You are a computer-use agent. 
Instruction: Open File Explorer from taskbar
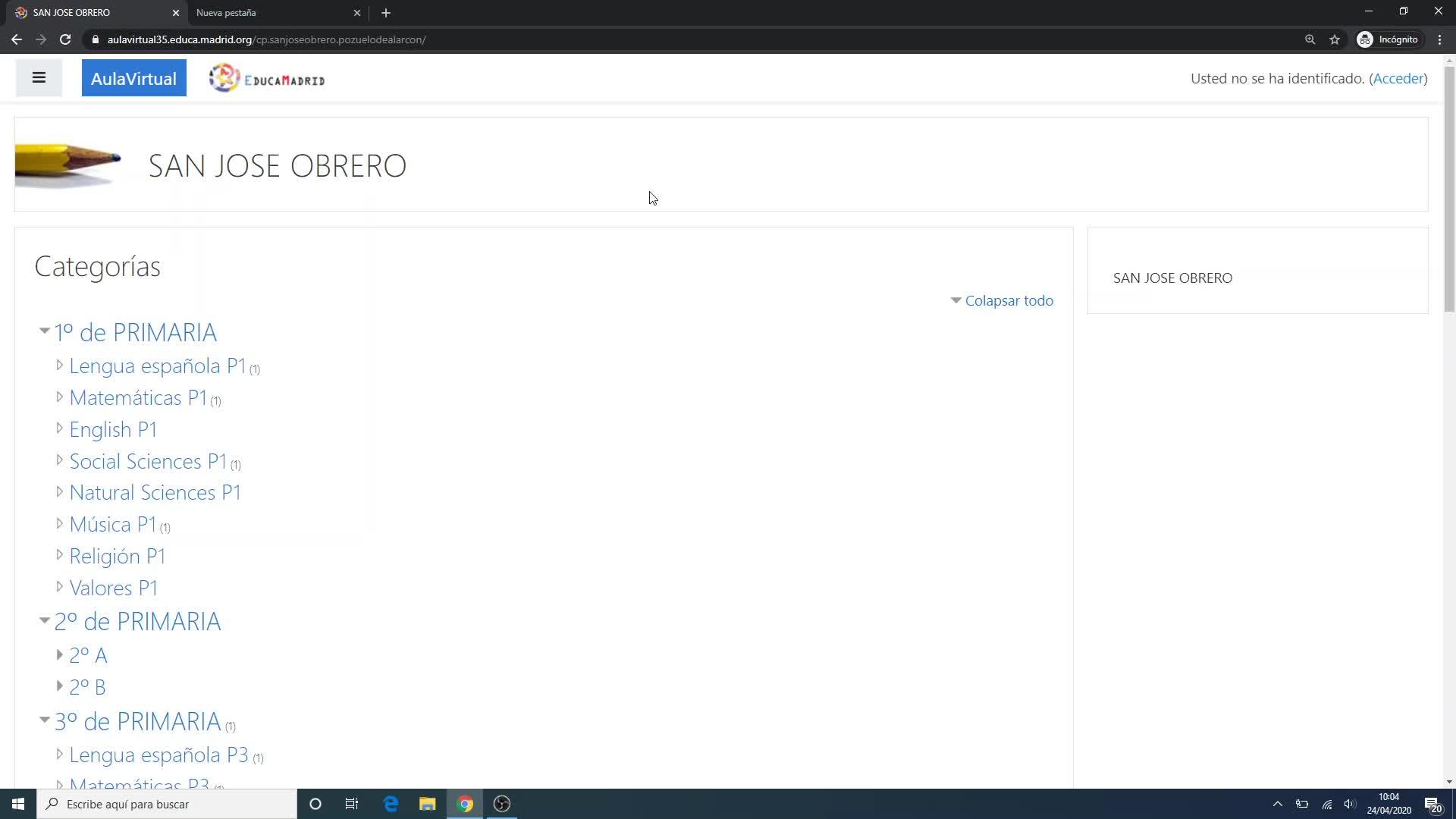pos(428,804)
